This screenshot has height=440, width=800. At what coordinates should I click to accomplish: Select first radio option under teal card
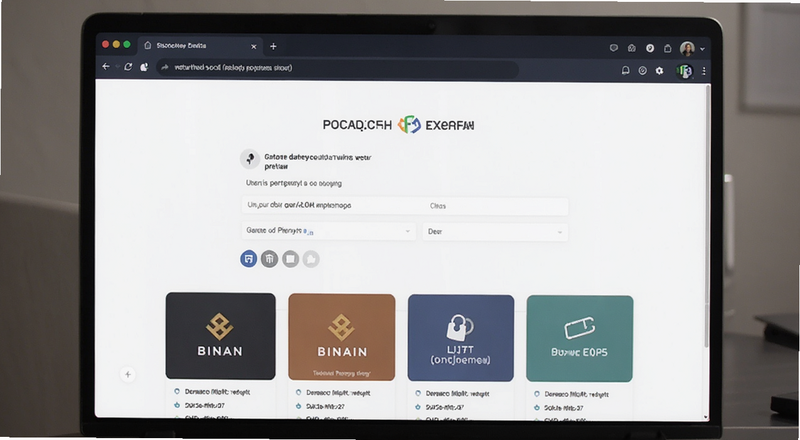tap(537, 394)
